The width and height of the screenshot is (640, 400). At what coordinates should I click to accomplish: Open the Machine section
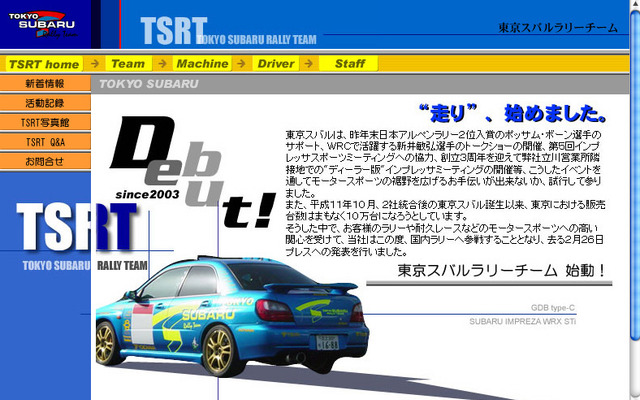[202, 64]
